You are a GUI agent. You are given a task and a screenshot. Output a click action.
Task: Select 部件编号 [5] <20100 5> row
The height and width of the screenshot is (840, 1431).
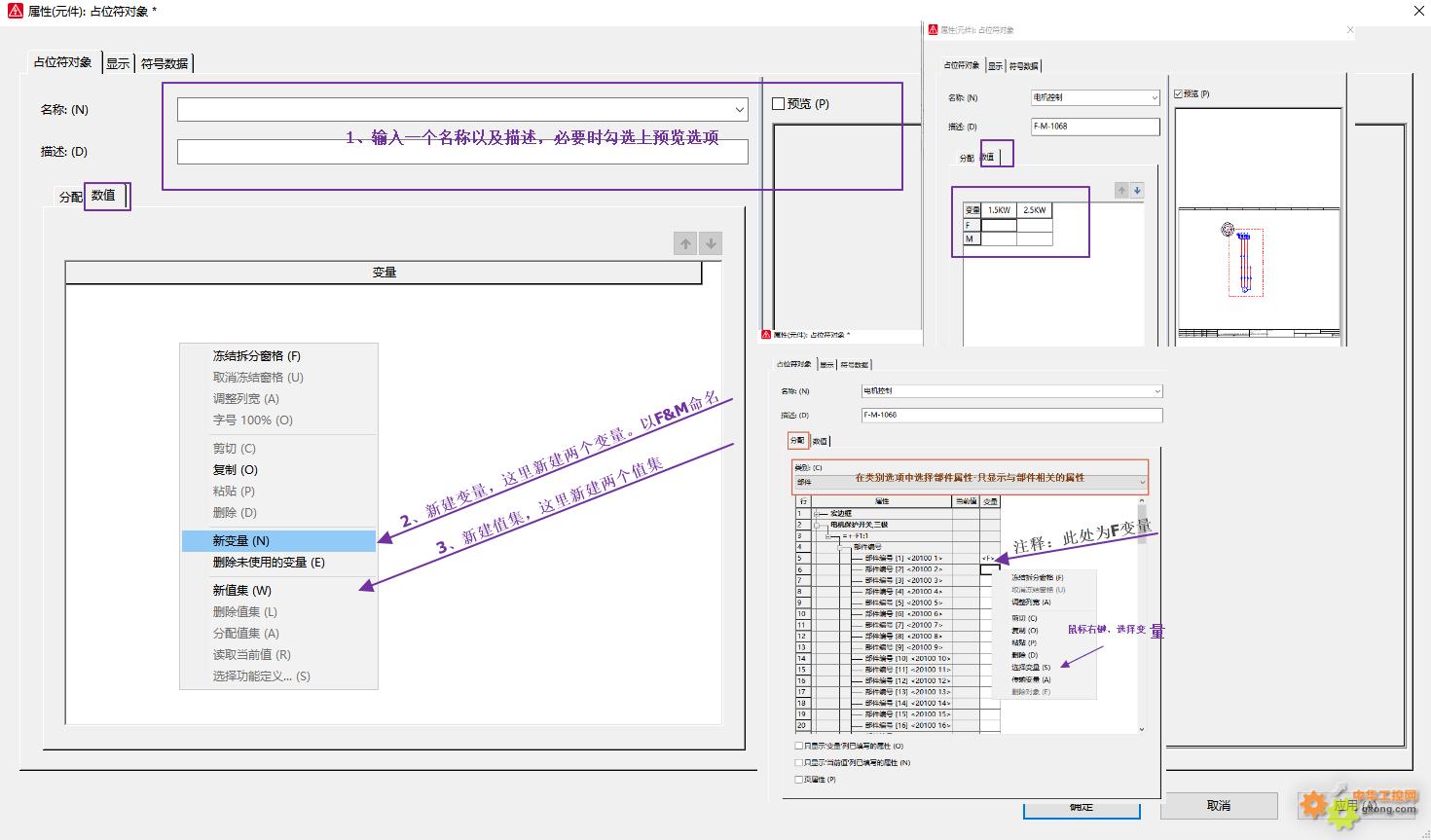tap(903, 603)
